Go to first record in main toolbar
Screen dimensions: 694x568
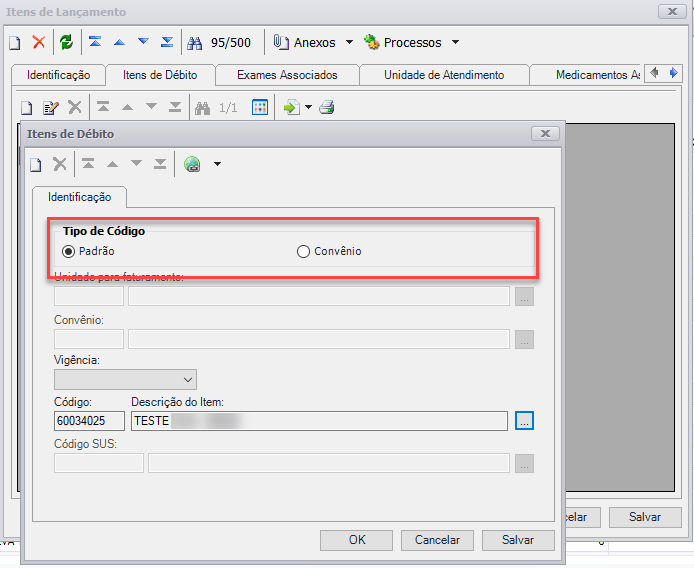pyautogui.click(x=95, y=42)
